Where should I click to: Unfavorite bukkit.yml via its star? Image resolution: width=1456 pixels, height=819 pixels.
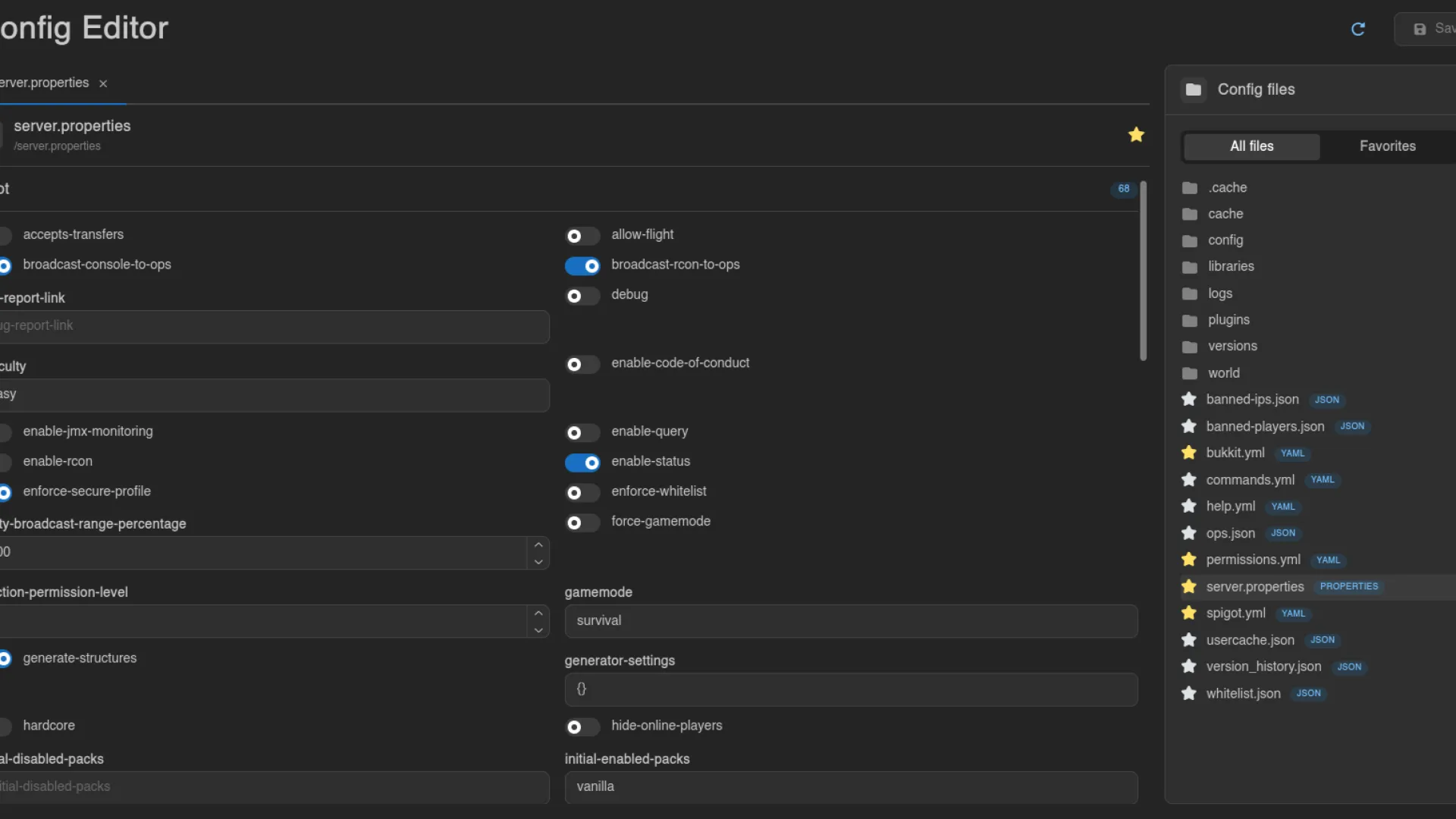point(1189,453)
